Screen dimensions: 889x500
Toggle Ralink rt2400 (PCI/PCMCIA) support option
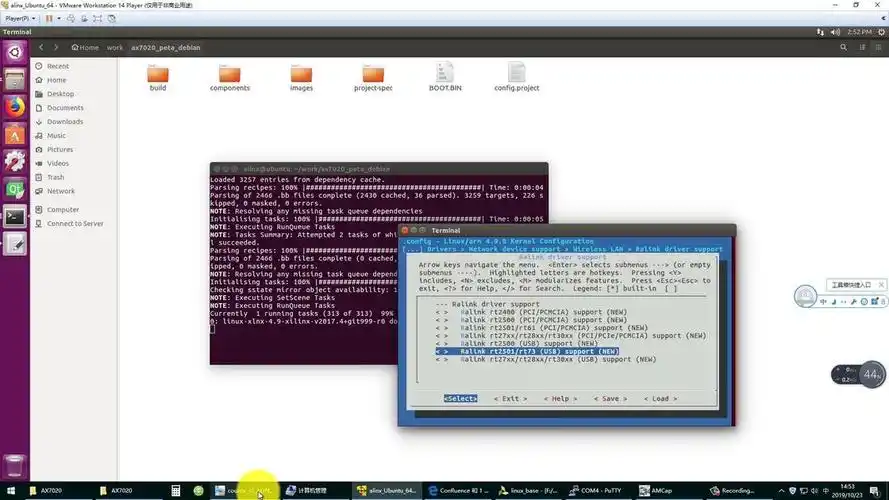click(x=531, y=312)
